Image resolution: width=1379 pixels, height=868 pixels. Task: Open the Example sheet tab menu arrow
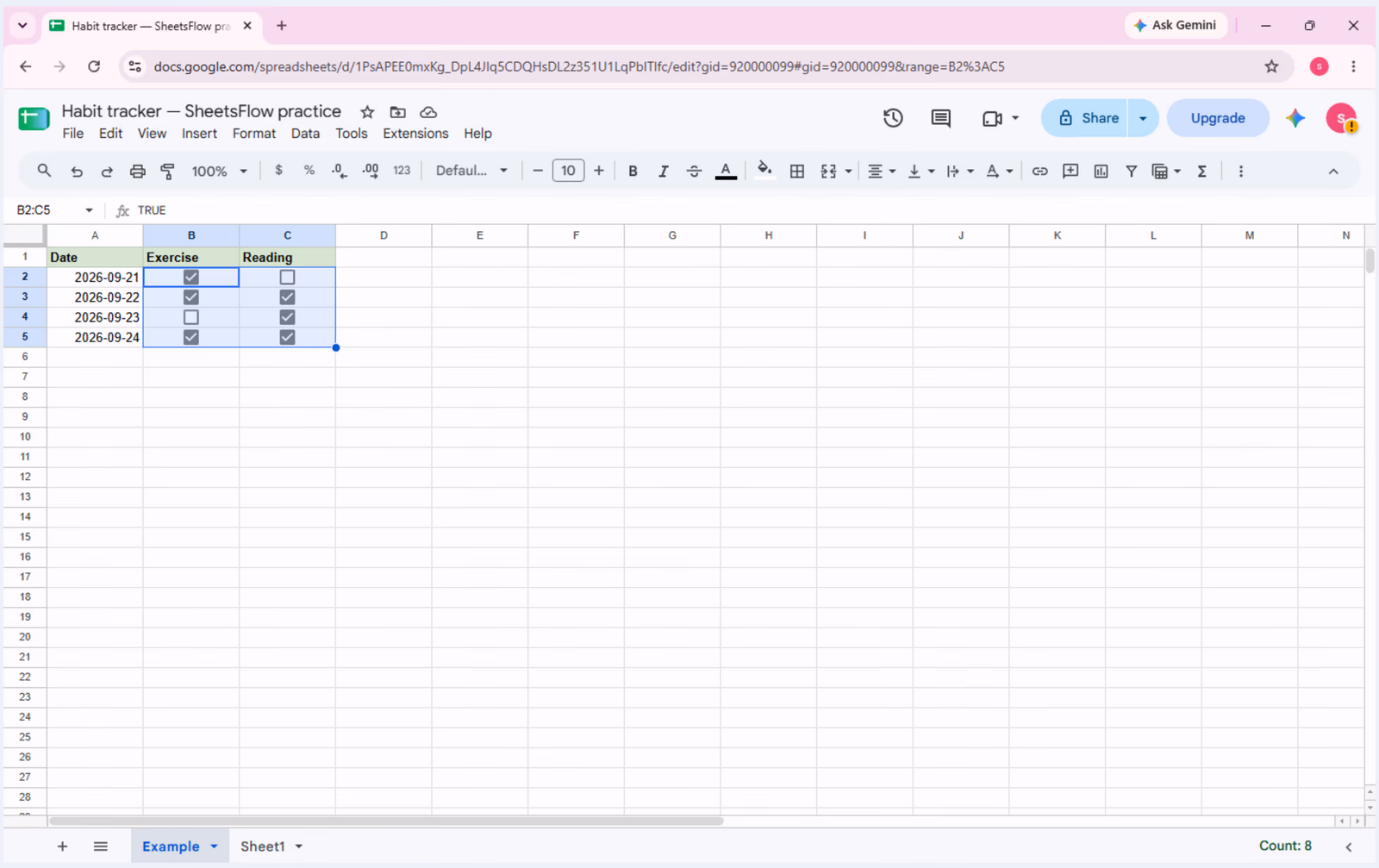214,846
